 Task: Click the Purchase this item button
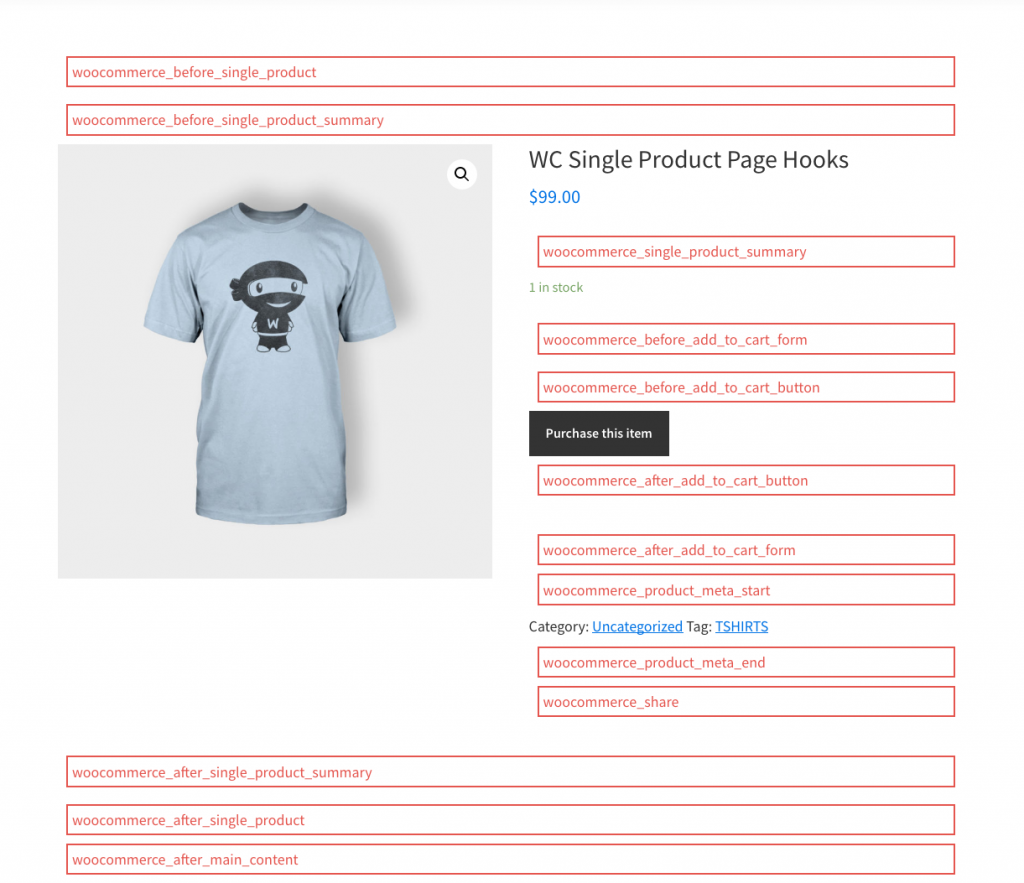tap(599, 433)
